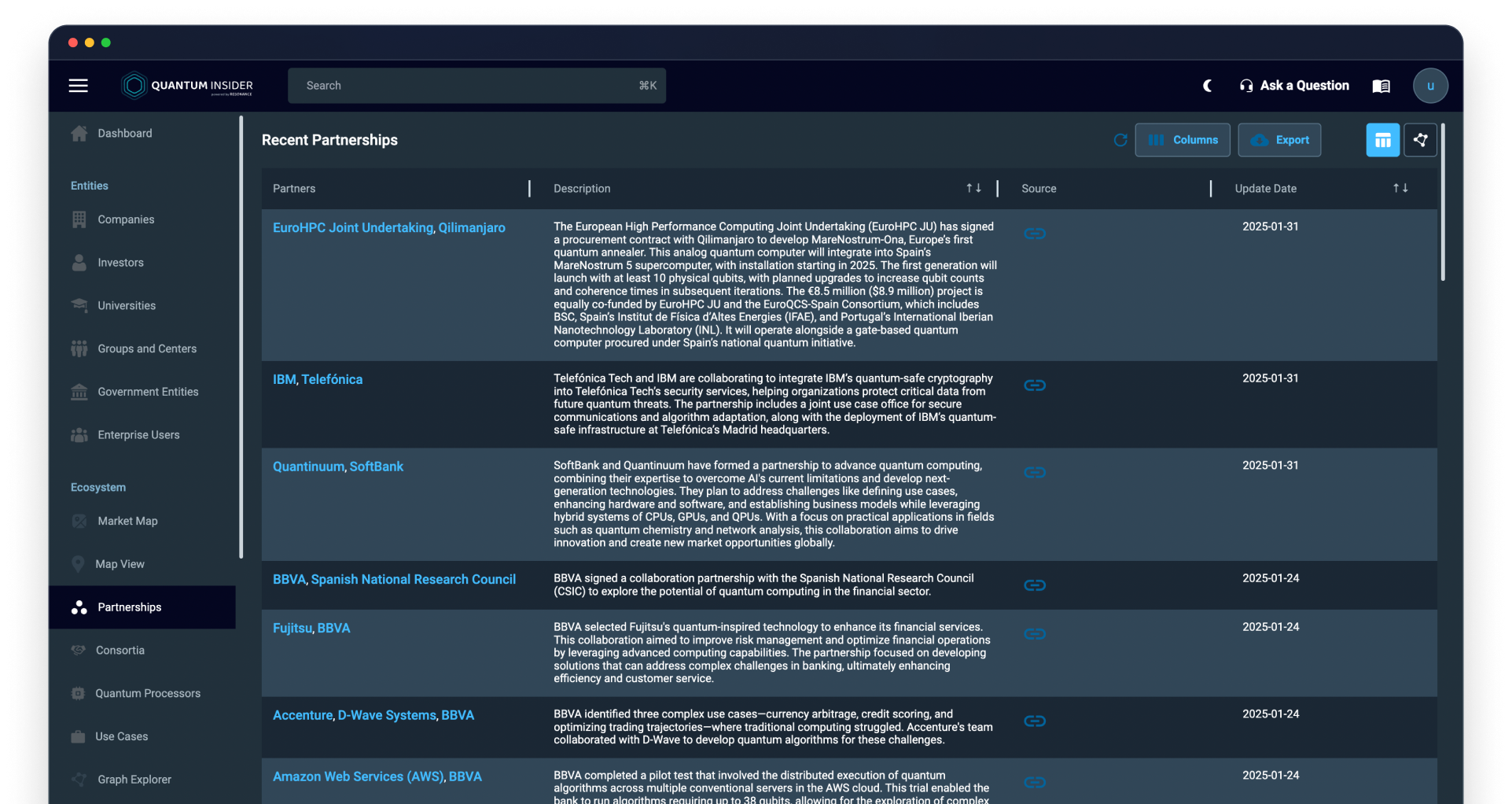The height and width of the screenshot is (804, 1512).
Task: Sort by Update Date arrows
Action: pos(1400,188)
